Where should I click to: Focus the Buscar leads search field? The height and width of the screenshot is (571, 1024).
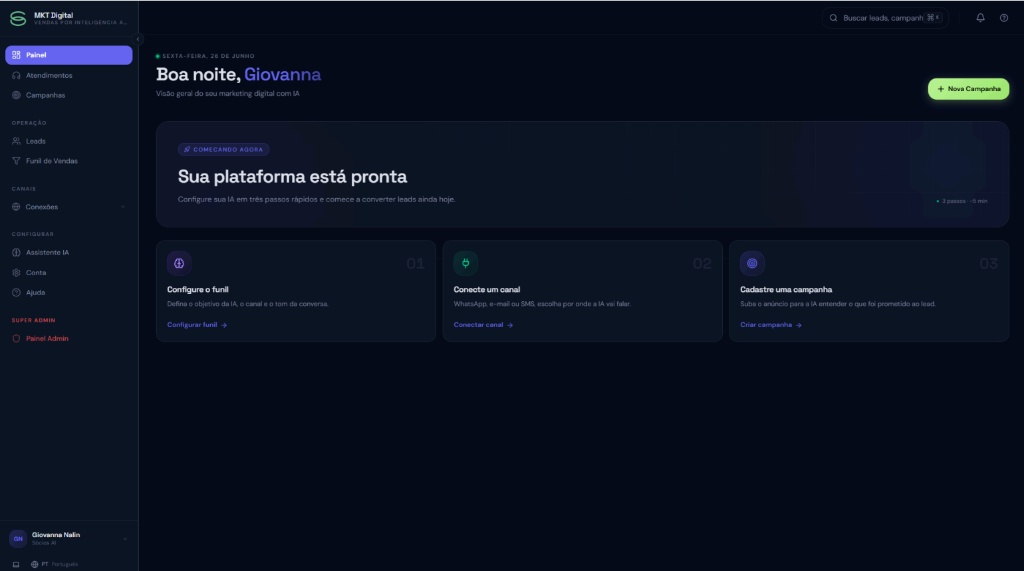pos(885,18)
